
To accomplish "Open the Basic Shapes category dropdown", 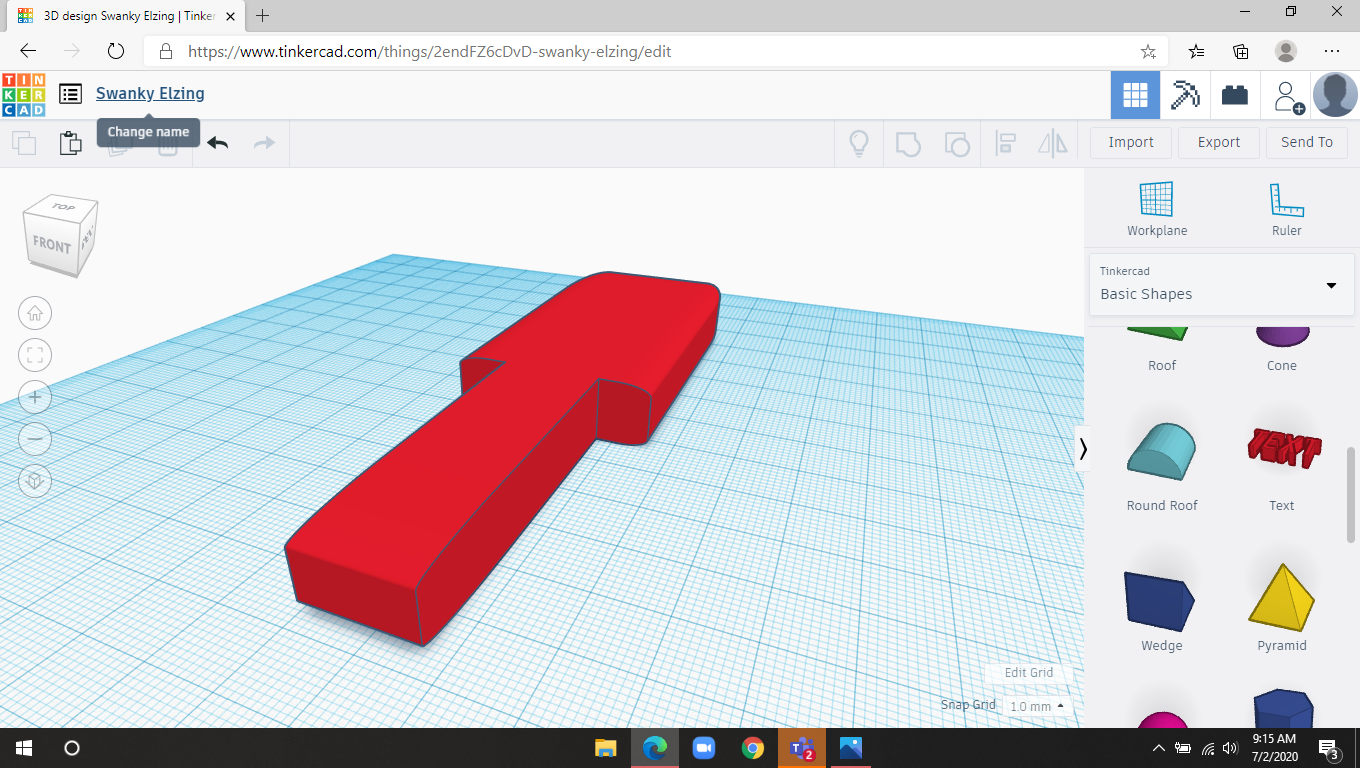I will 1222,284.
